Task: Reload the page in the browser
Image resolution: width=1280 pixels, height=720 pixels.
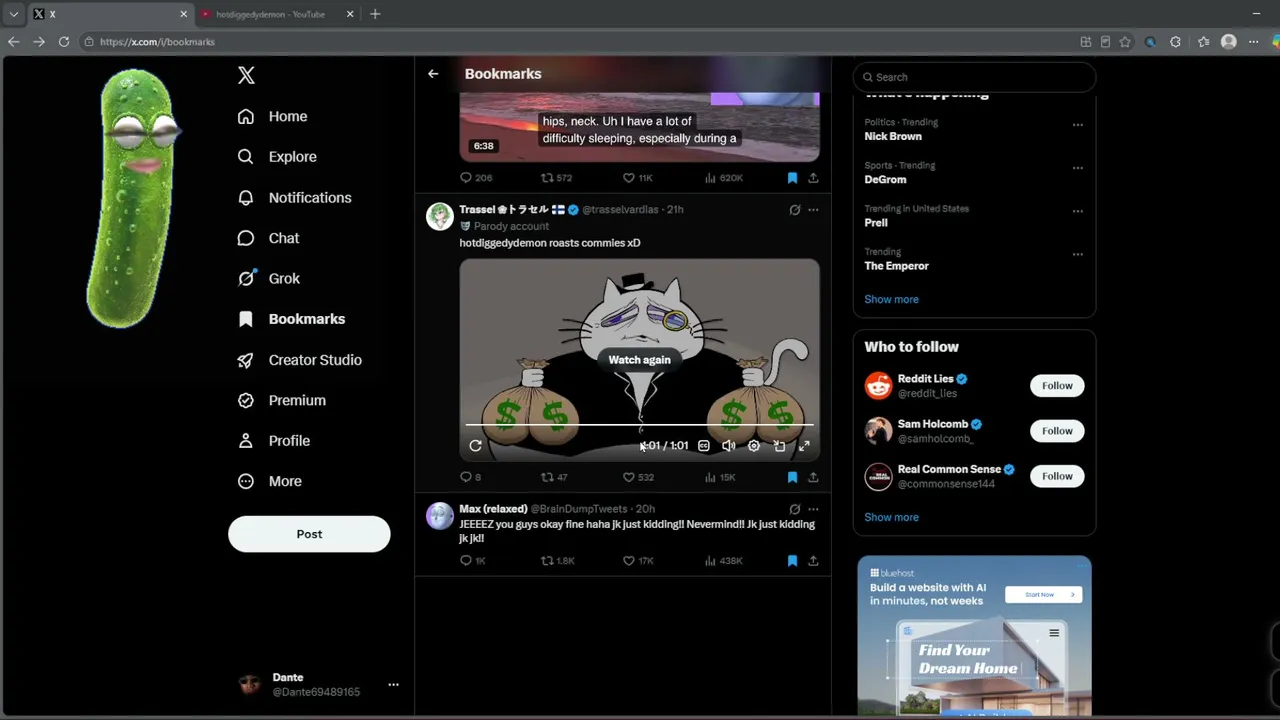Action: (x=64, y=42)
